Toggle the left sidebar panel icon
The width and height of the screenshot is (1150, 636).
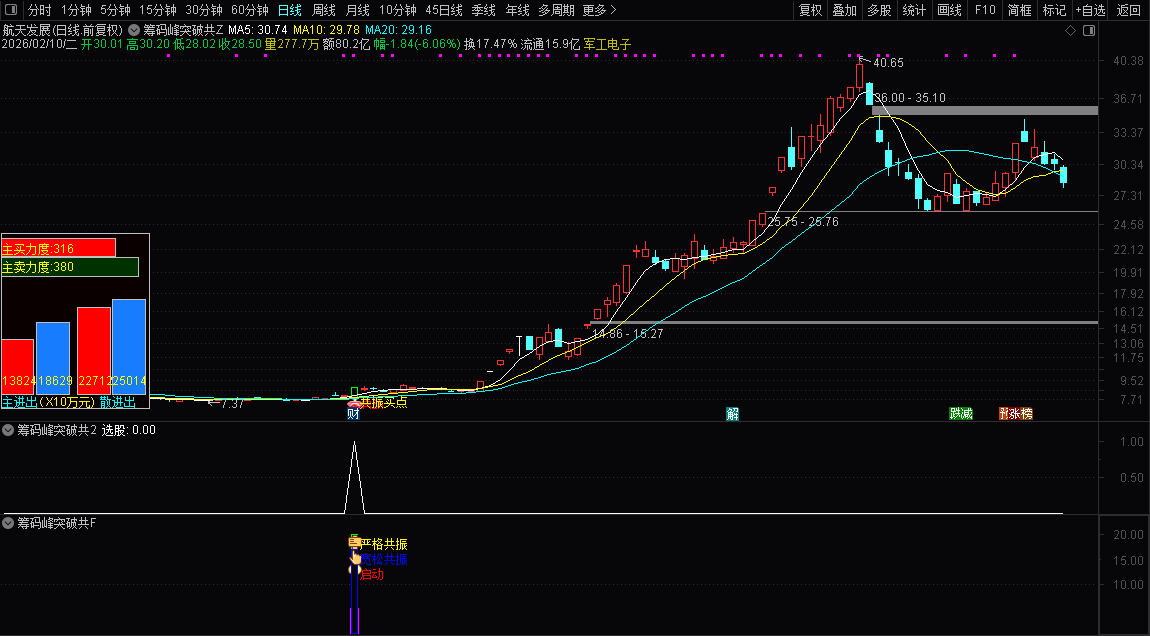[x=12, y=10]
